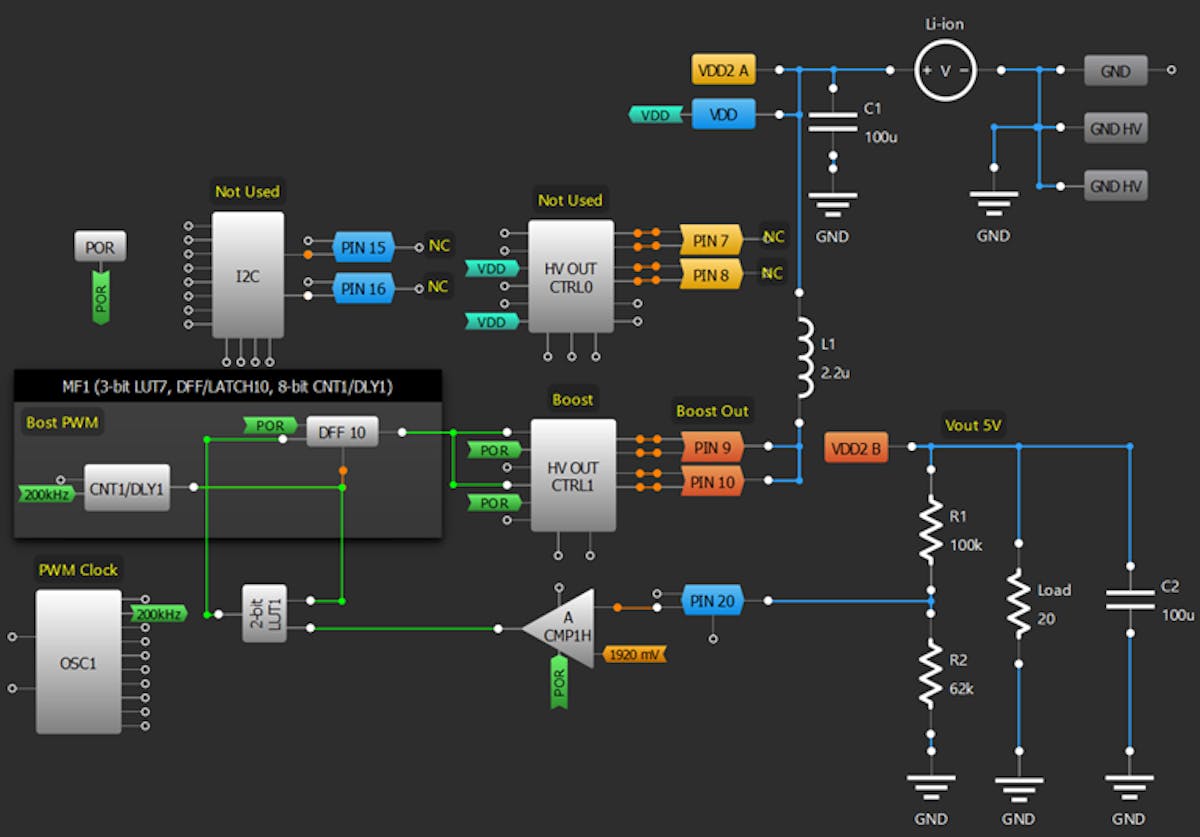The image size is (1200, 837).
Task: Select the DFF 10 flip-flop block
Action: (x=341, y=431)
